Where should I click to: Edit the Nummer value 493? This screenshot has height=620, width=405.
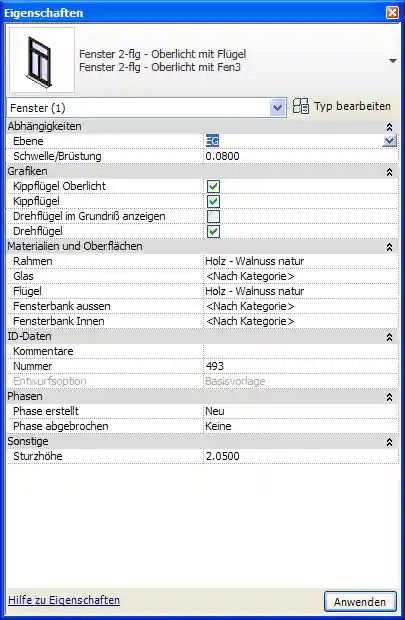(301, 366)
